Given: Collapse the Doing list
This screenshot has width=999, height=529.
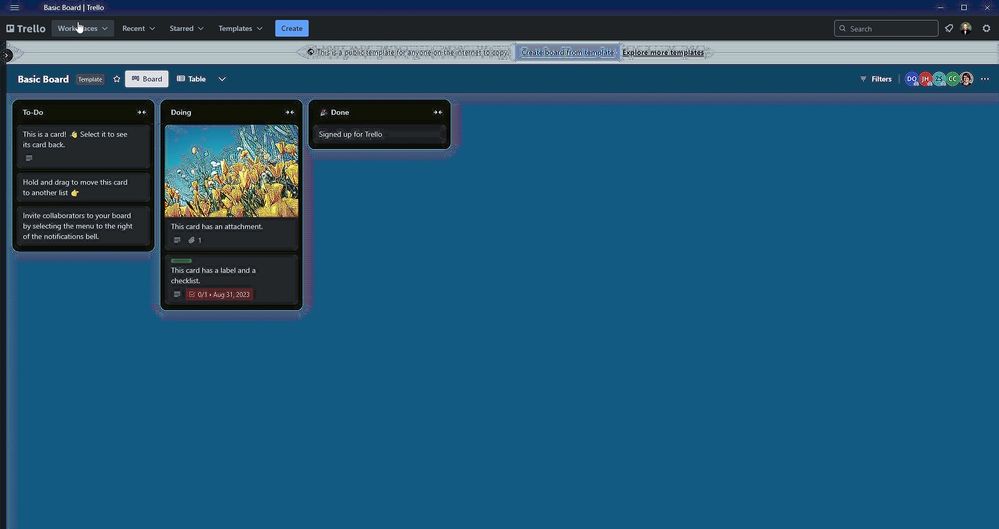Looking at the screenshot, I should pos(289,112).
